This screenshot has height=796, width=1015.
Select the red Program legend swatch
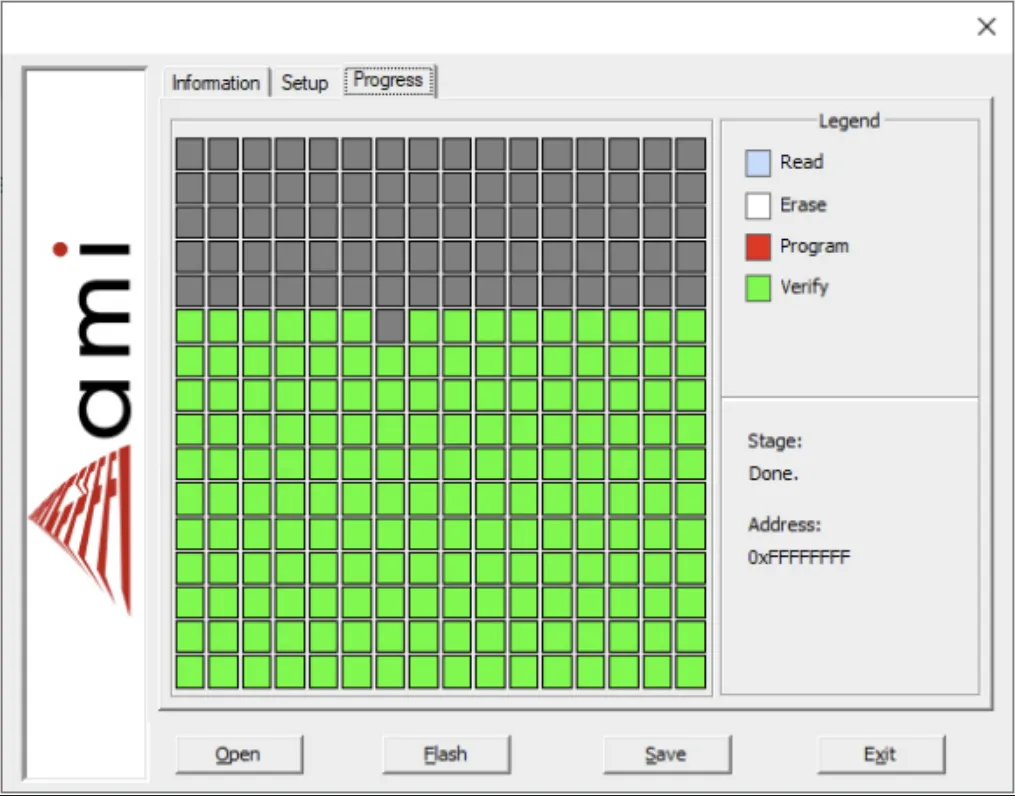(x=758, y=247)
